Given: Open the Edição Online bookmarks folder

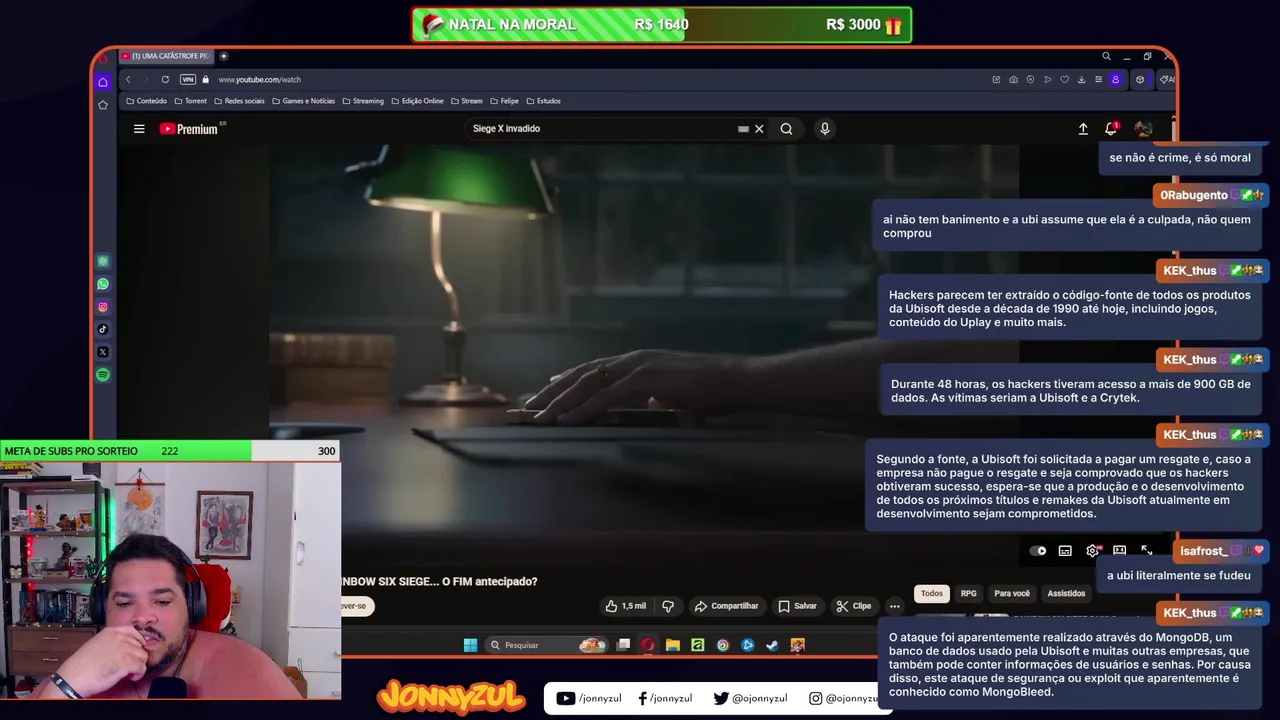Looking at the screenshot, I should click(417, 101).
